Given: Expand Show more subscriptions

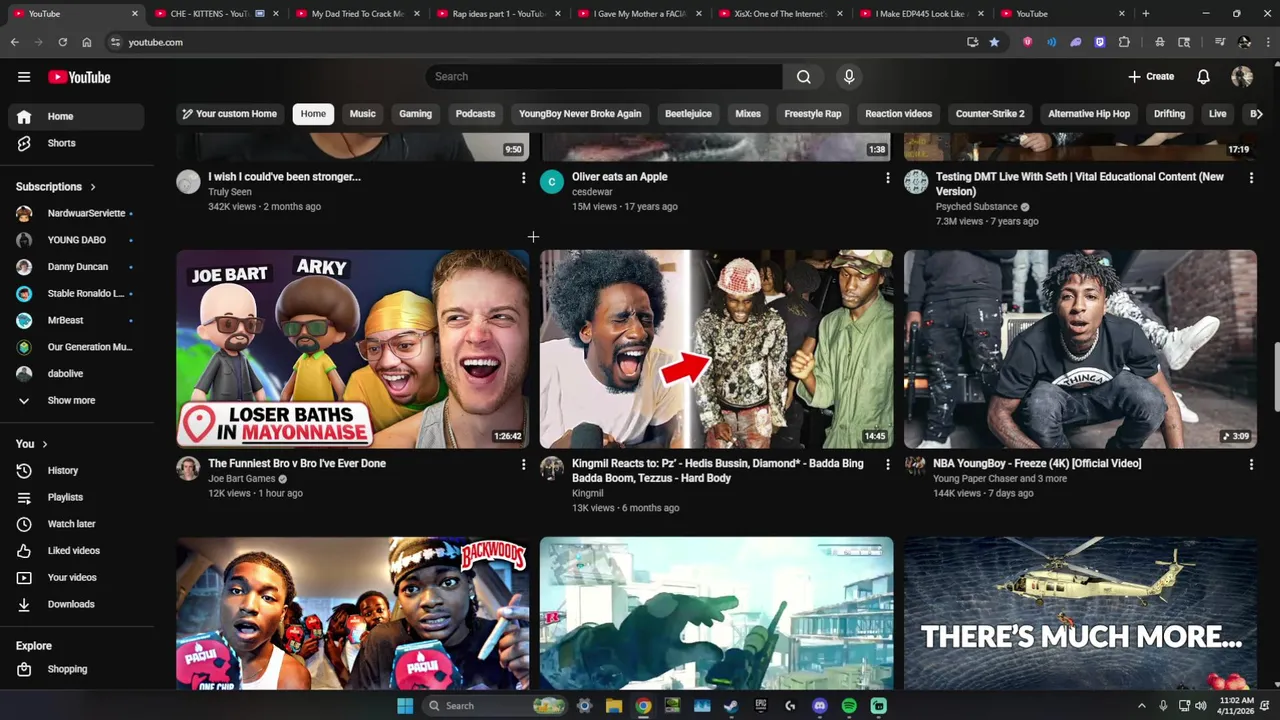Looking at the screenshot, I should (76, 400).
